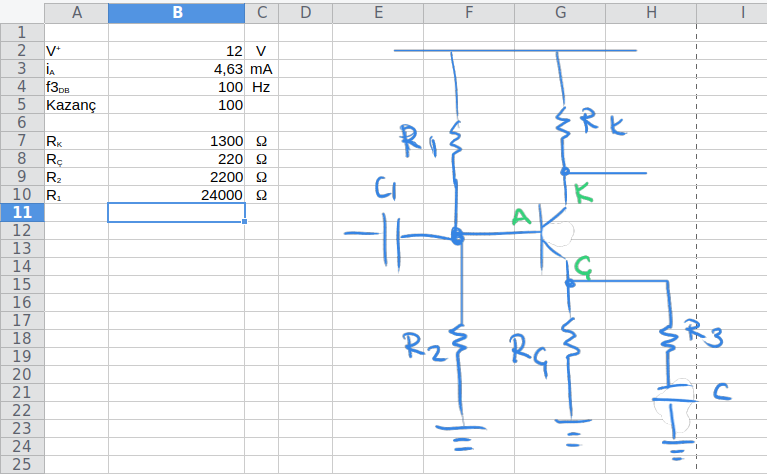Select column header B

[177, 13]
